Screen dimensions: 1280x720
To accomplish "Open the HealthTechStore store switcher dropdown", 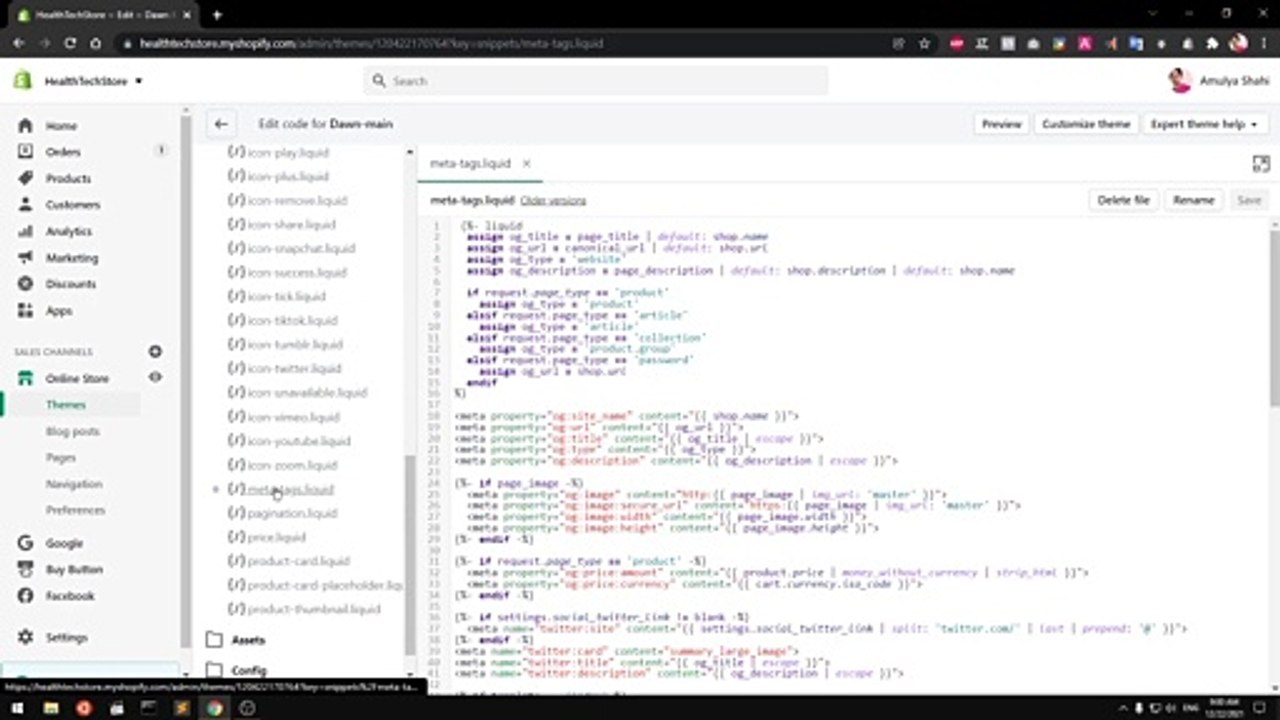I will point(93,81).
